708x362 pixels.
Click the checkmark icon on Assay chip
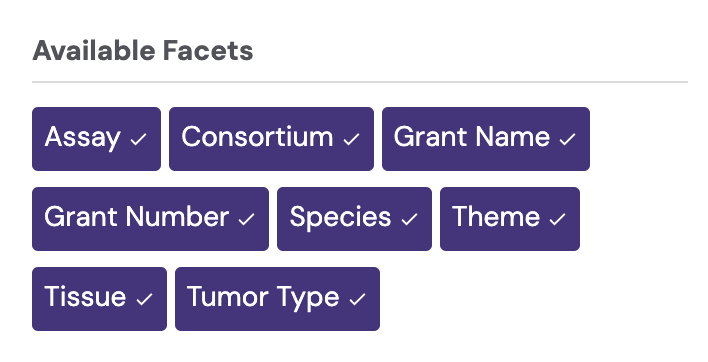(x=139, y=139)
